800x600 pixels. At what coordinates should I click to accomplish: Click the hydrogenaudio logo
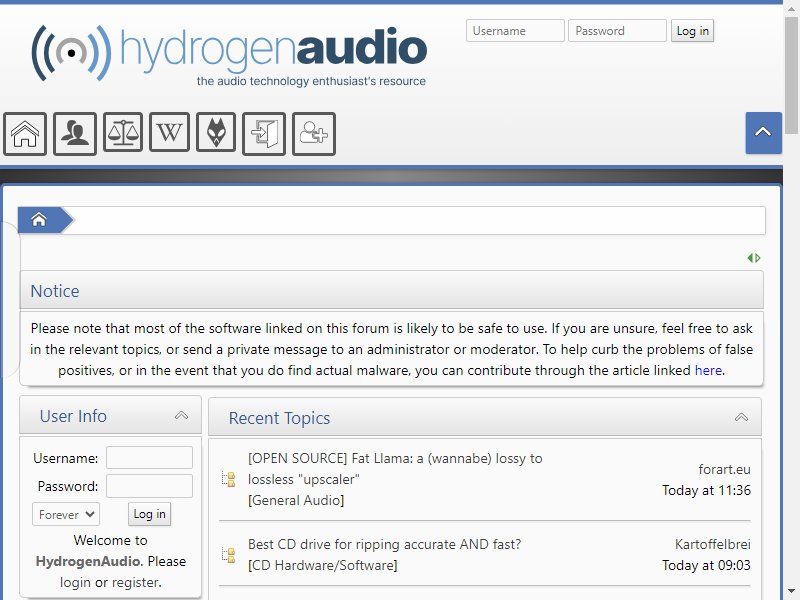click(229, 55)
